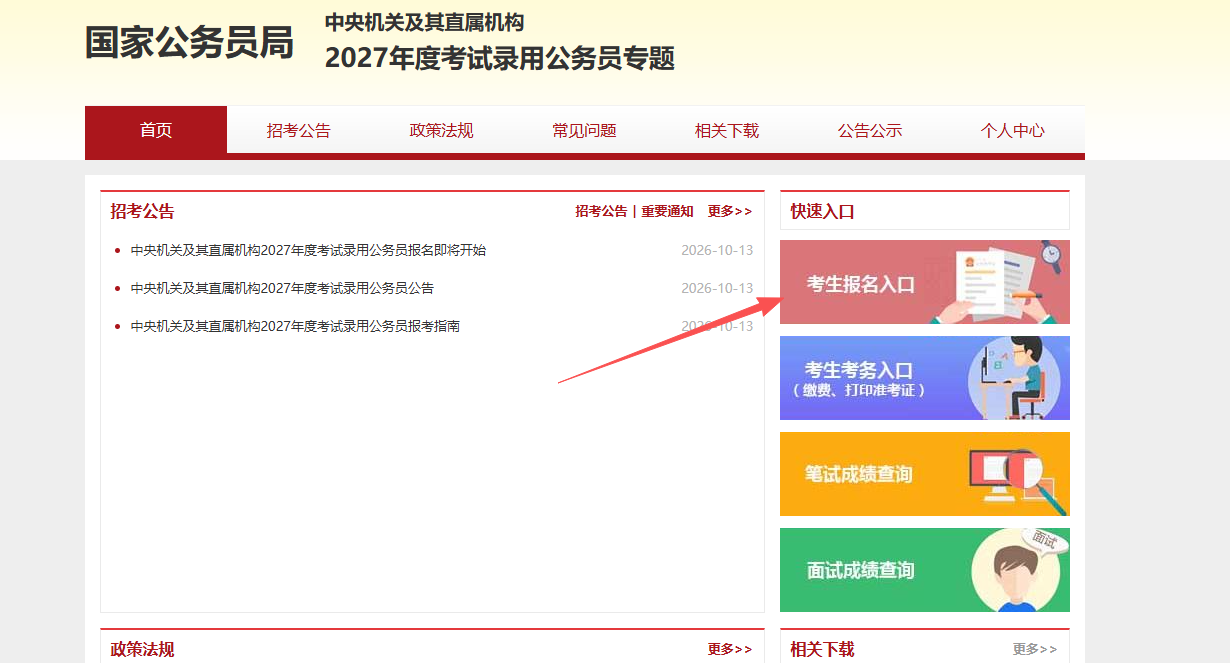Click the 快速入口 heading
This screenshot has width=1230, height=663.
pos(822,211)
